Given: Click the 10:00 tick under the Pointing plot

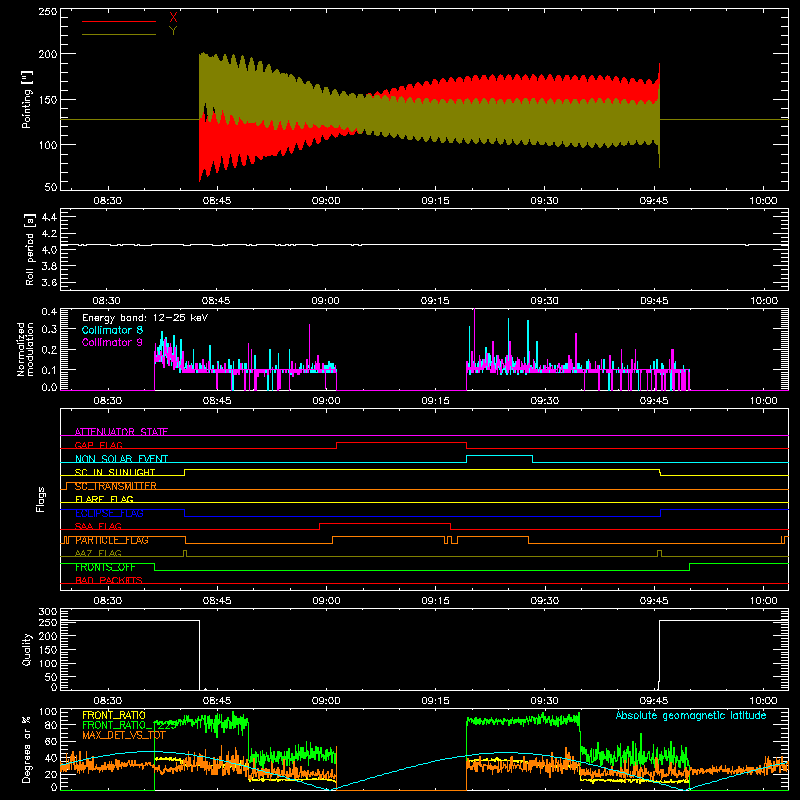Looking at the screenshot, I should click(x=763, y=201).
